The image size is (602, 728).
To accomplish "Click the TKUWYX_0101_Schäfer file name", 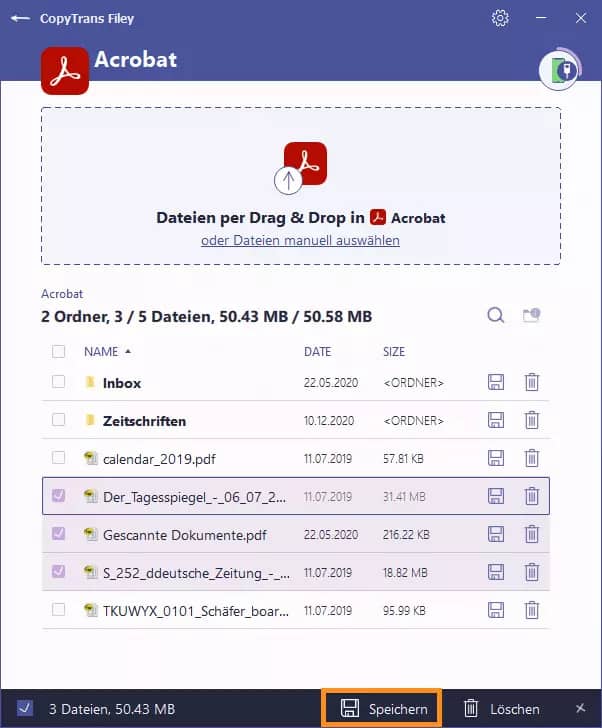I will [196, 611].
